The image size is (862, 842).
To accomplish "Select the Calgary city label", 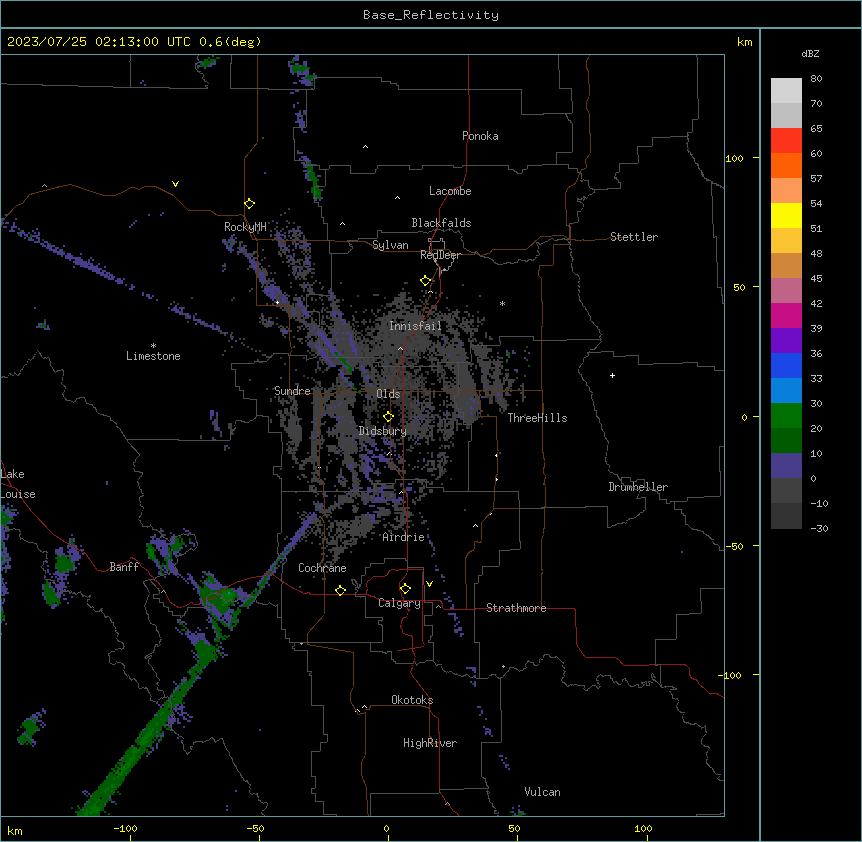I will pos(399,603).
